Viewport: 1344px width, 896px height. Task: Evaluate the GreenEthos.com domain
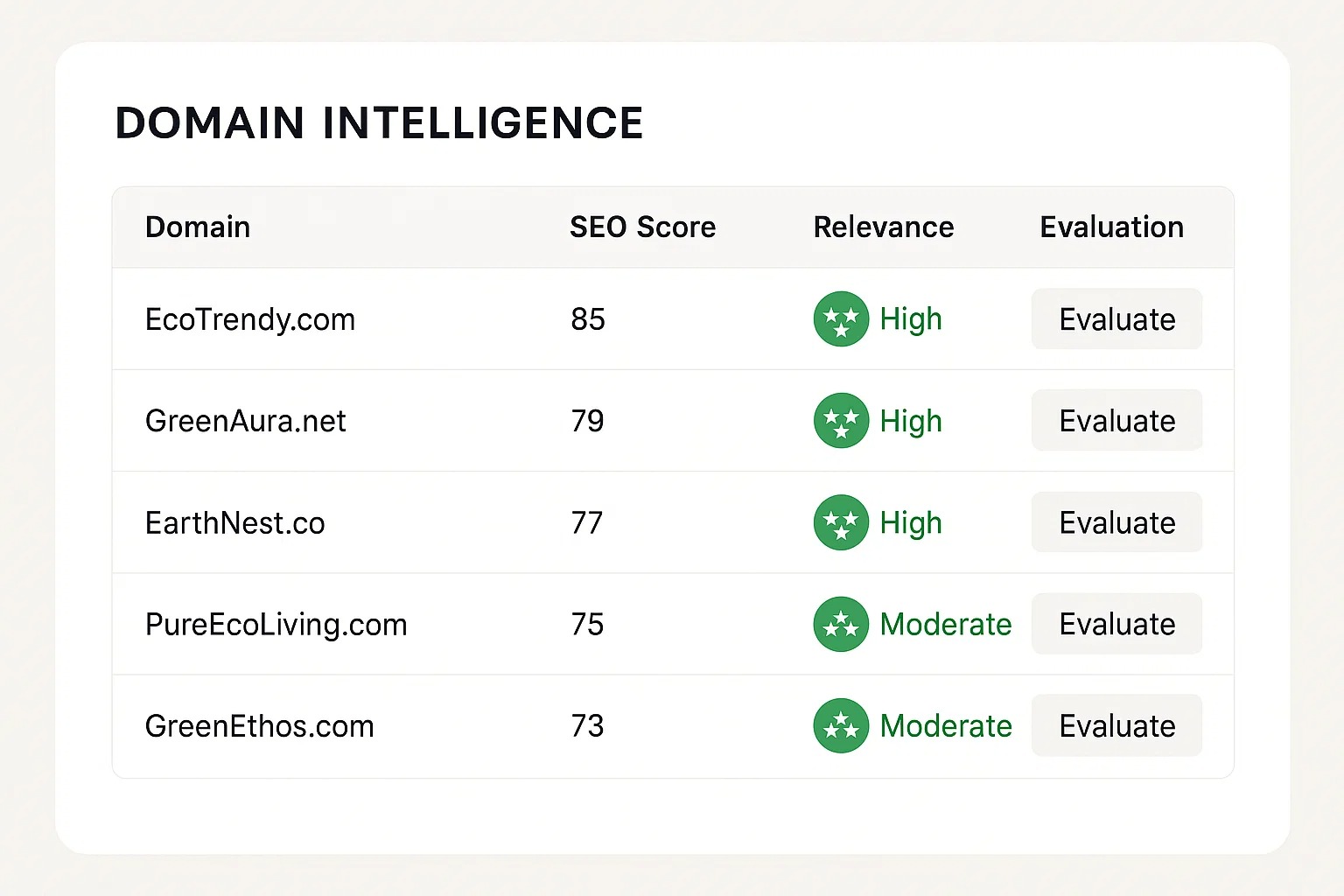(x=1116, y=725)
